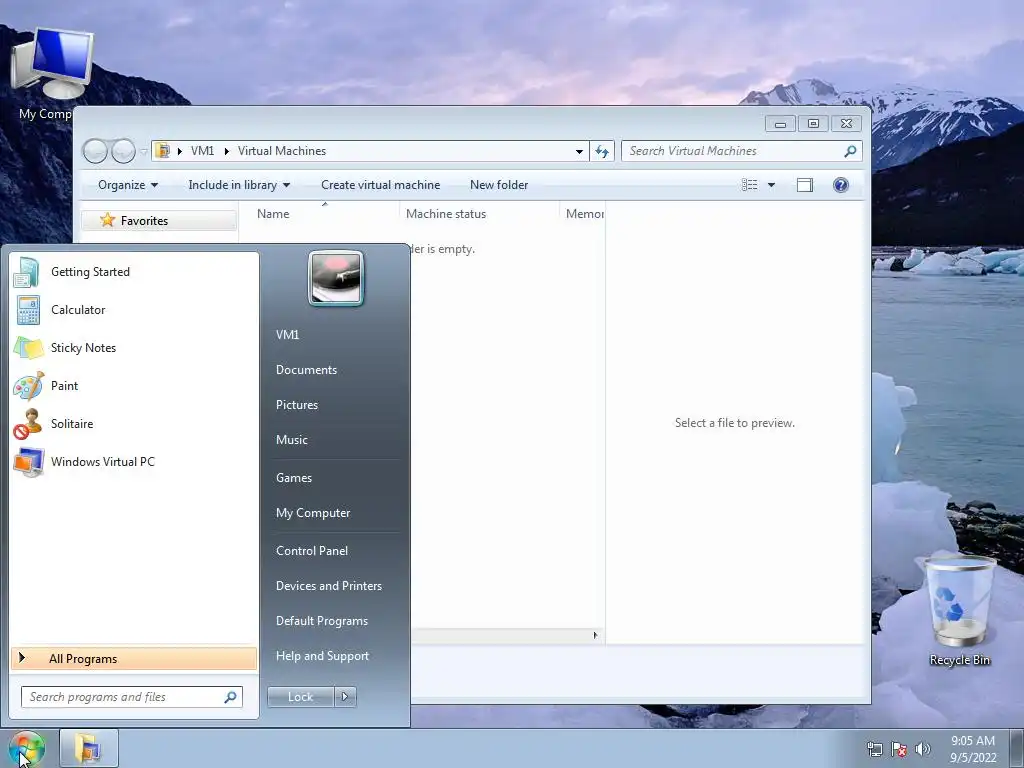Select Favorites in navigation pane
The height and width of the screenshot is (768, 1024).
tap(159, 221)
